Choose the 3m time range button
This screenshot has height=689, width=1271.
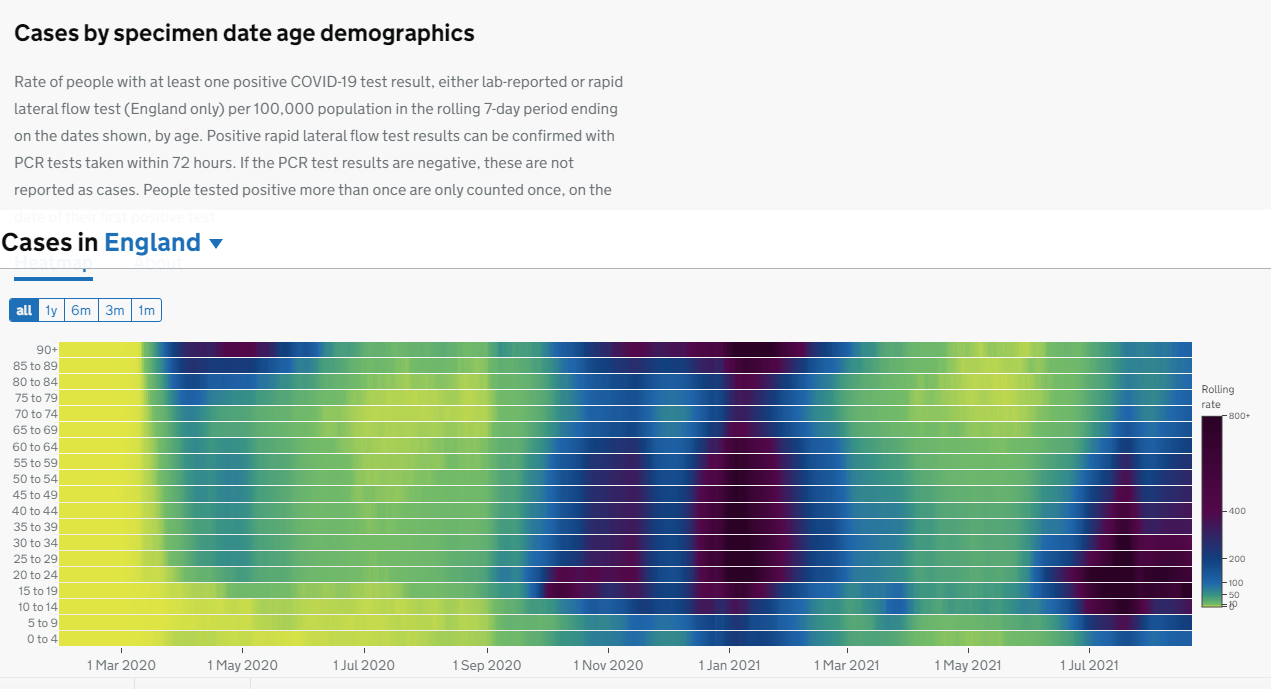tap(115, 311)
